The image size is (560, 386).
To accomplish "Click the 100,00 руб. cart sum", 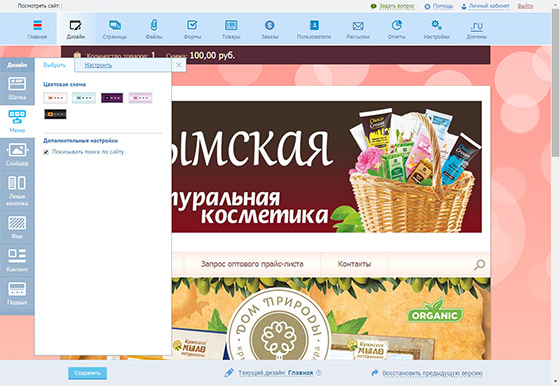I will pyautogui.click(x=212, y=55).
